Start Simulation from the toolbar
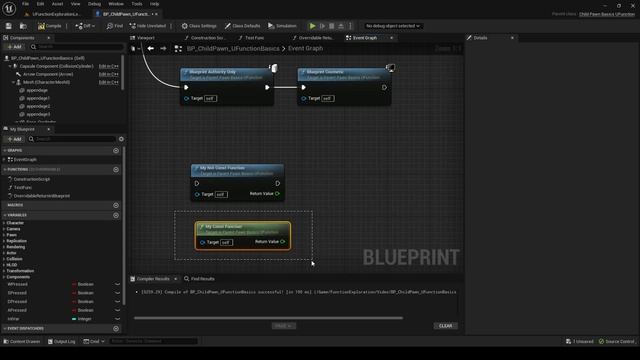640x360 pixels. (x=282, y=26)
